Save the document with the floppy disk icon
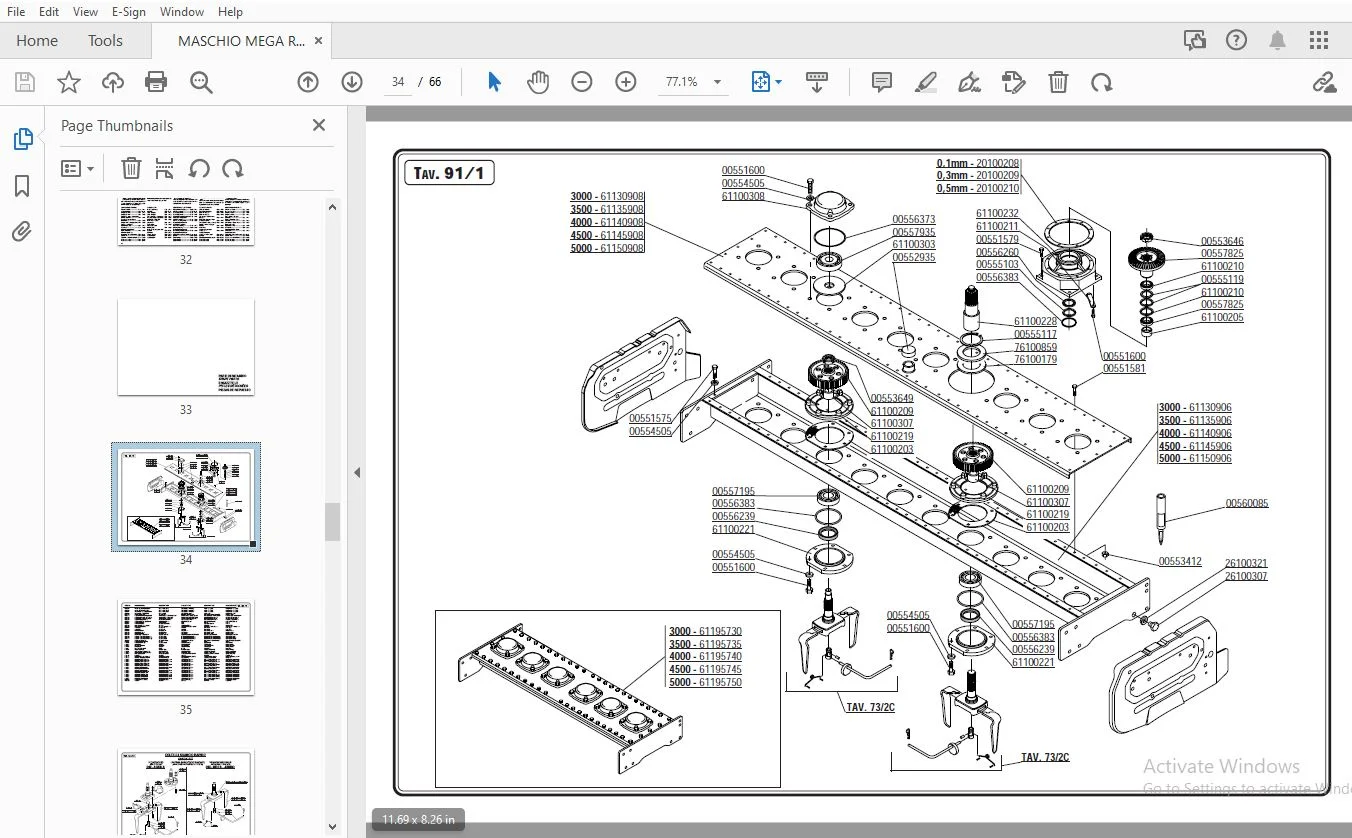 (x=24, y=82)
